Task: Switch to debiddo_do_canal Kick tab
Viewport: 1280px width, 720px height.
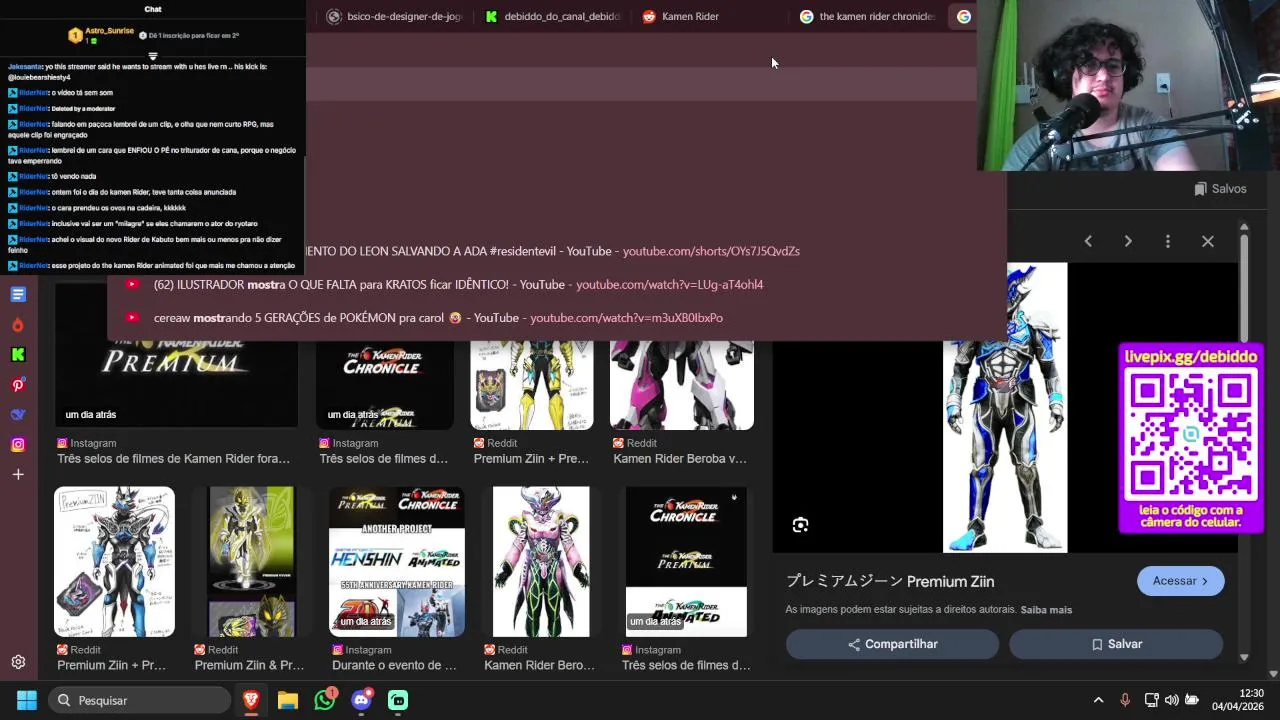Action: pyautogui.click(x=552, y=16)
